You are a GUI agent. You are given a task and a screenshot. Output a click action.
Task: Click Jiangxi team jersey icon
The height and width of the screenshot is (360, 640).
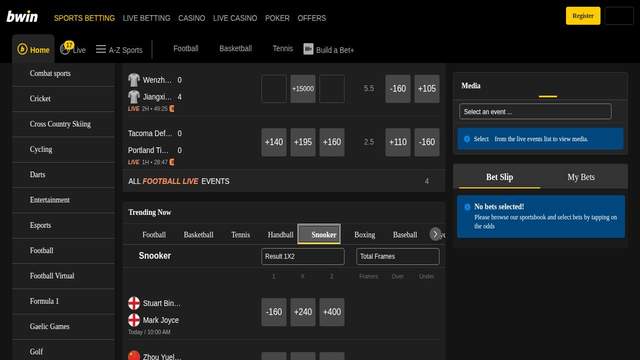[134, 97]
